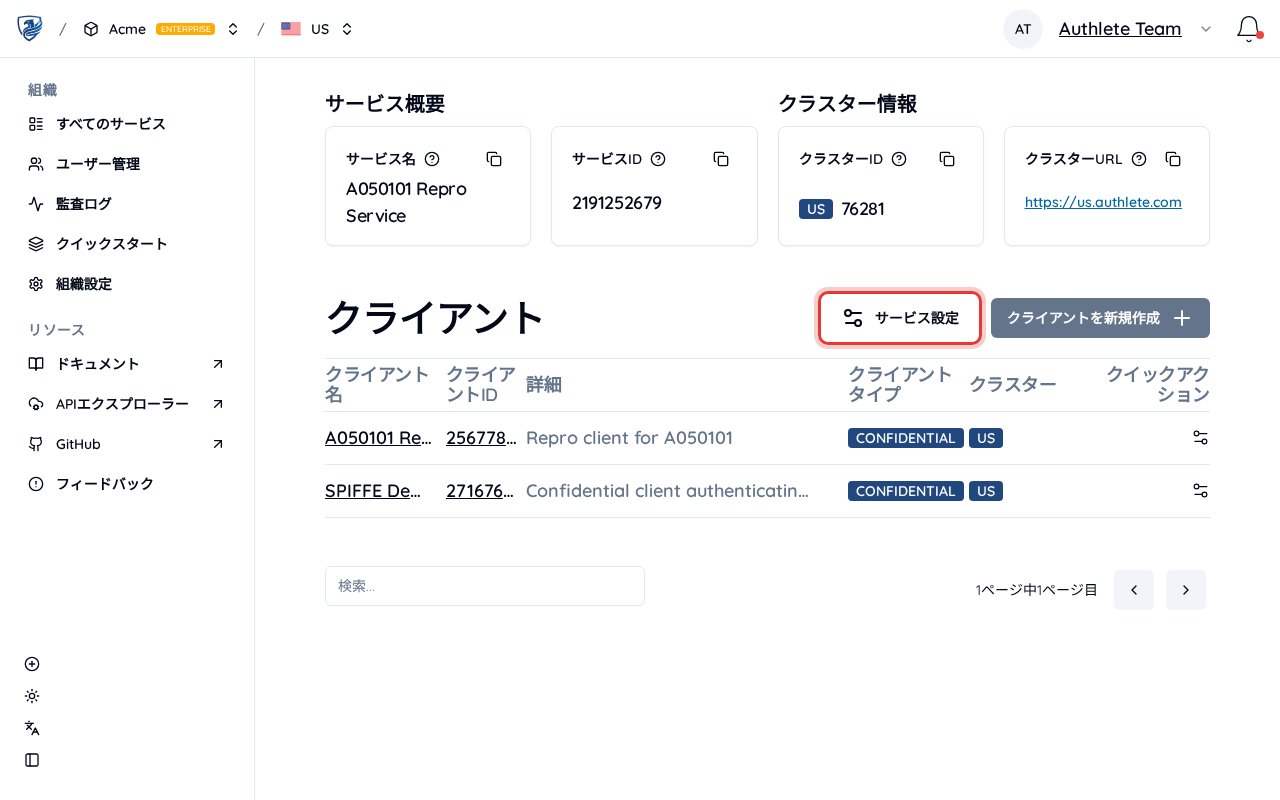This screenshot has width=1280, height=800.
Task: Open the A050101 Re... client name link
Action: tap(378, 438)
